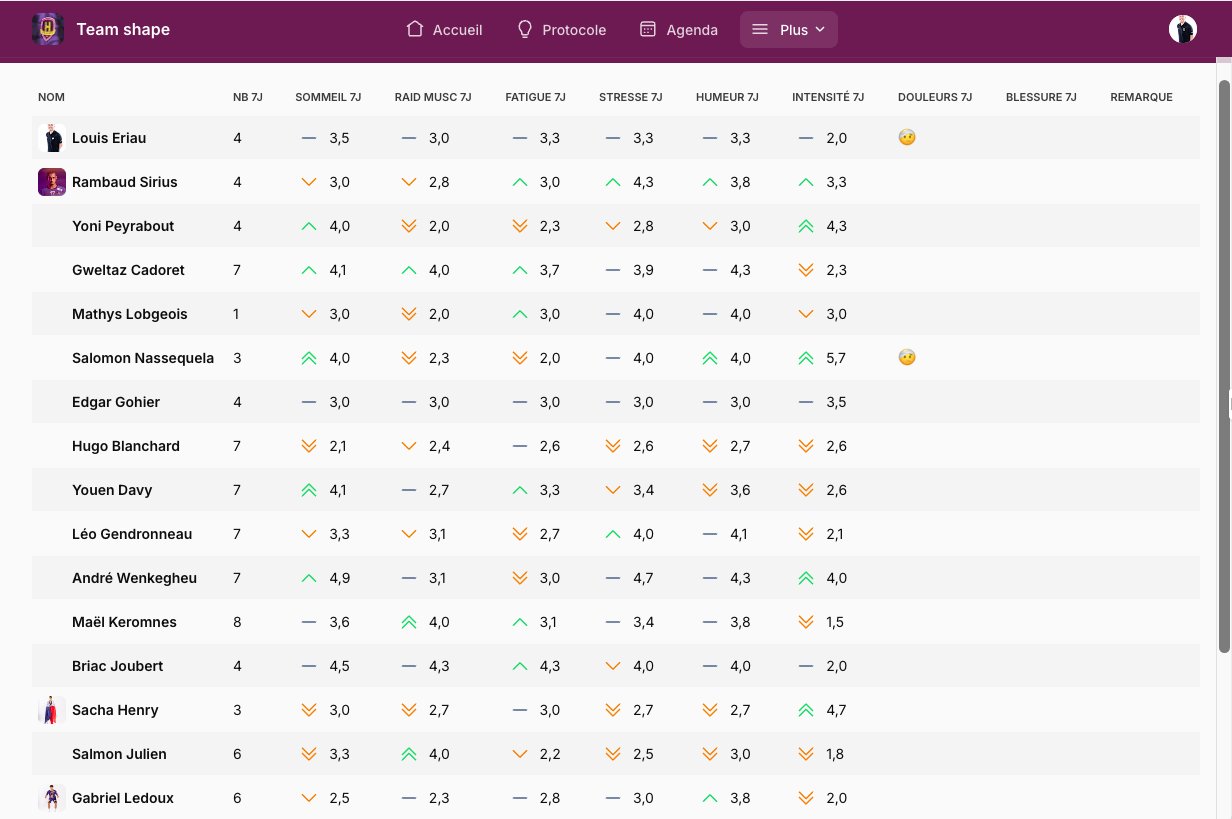The width and height of the screenshot is (1232, 819).
Task: Select the Salmon Julien row name
Action: click(119, 754)
